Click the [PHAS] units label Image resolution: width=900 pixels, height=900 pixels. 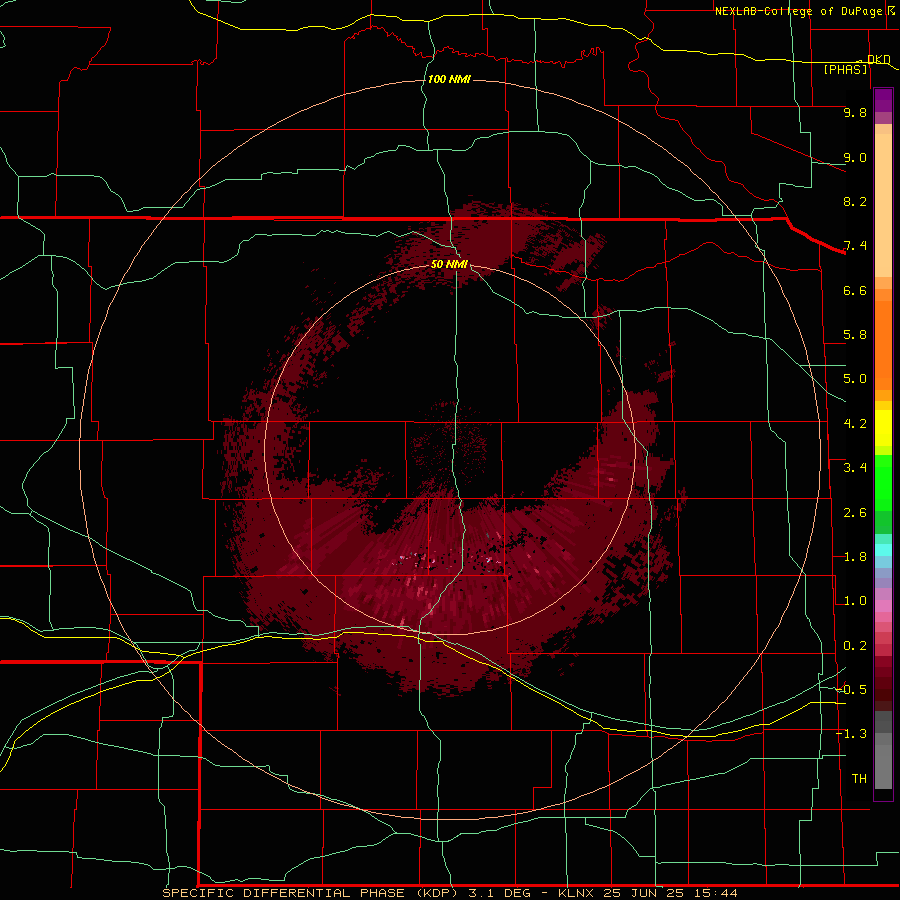click(x=845, y=70)
